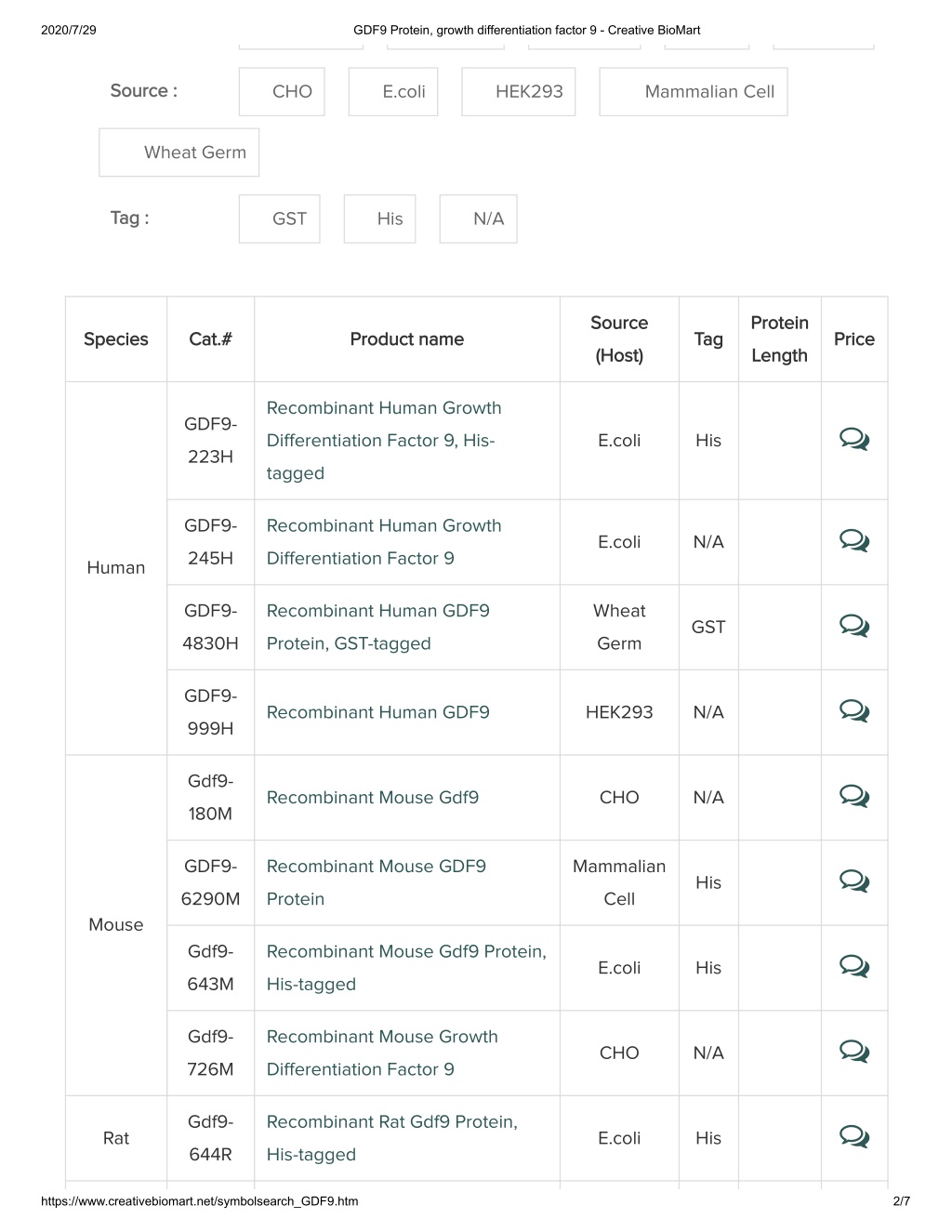952x1232 pixels.
Task: Select the Cat.# column header
Action: pos(210,339)
